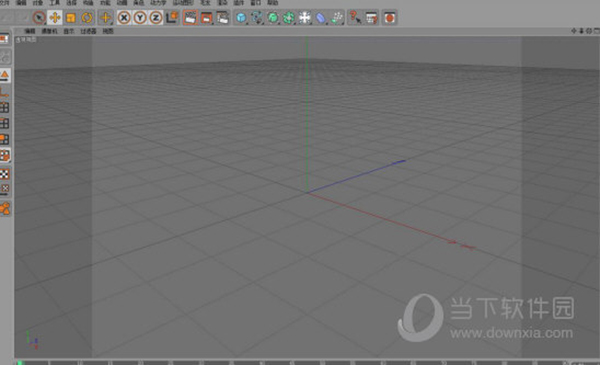600x365 pixels.
Task: Click the viewport pan navigation icon
Action: point(574,31)
